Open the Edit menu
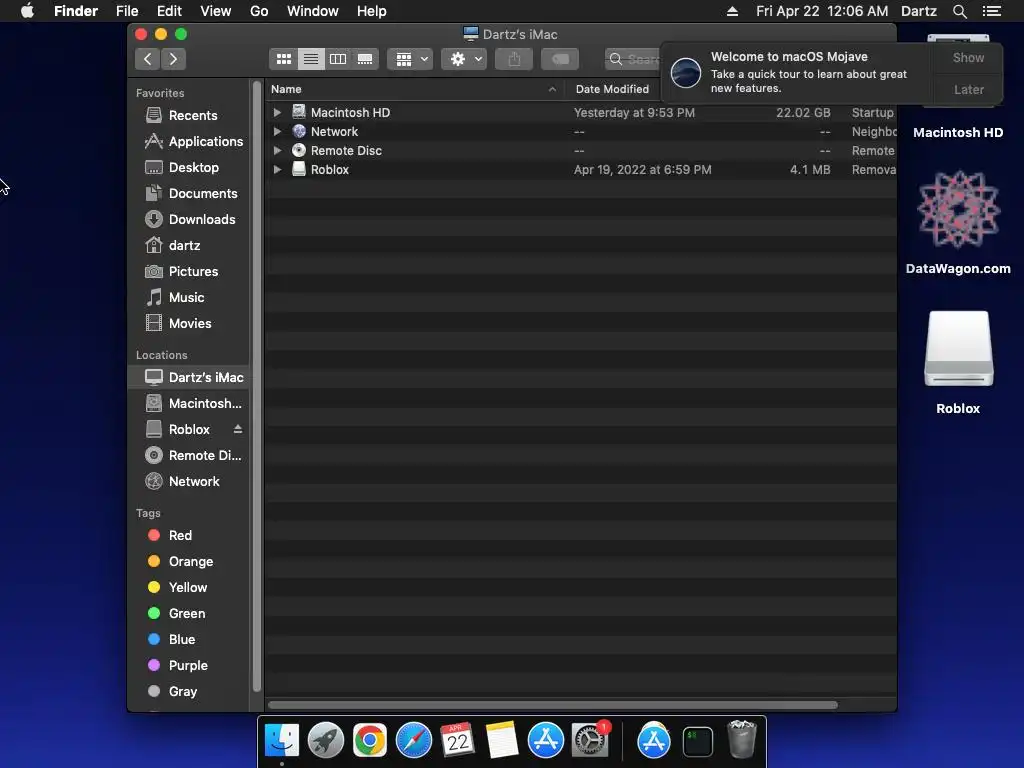1024x768 pixels. (x=169, y=11)
